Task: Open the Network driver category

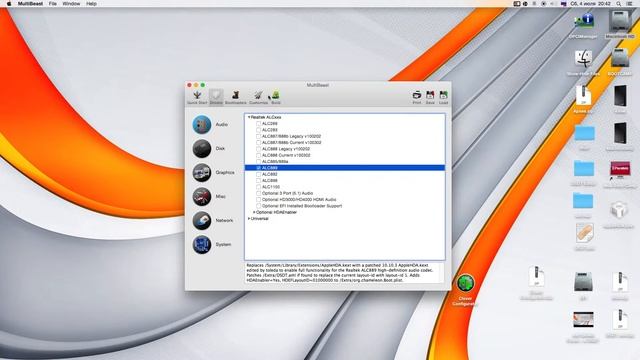Action: pos(202,220)
